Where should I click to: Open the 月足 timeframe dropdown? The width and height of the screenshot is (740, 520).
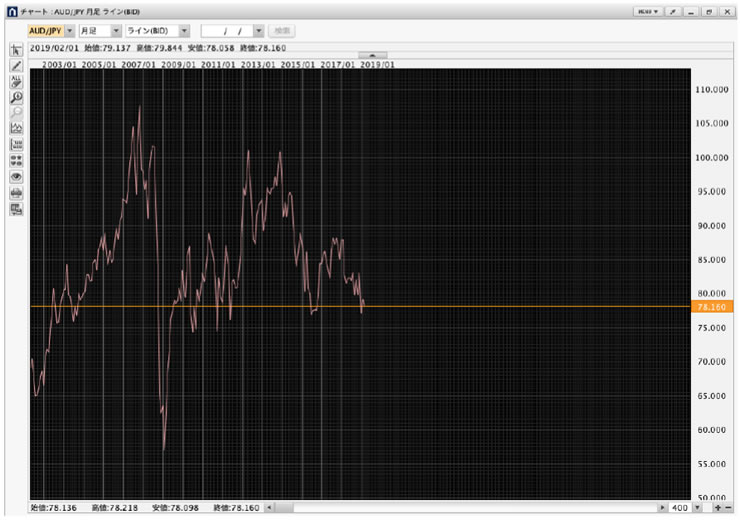[116, 31]
